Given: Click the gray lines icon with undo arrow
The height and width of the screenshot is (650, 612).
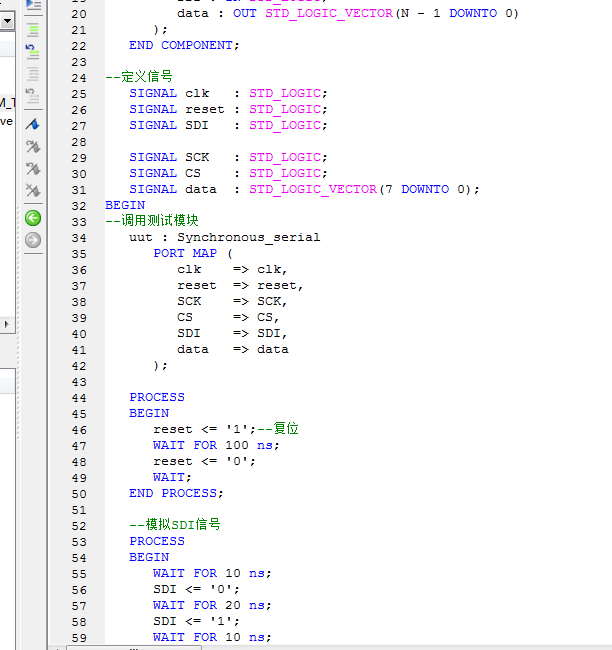Looking at the screenshot, I should [x=33, y=96].
